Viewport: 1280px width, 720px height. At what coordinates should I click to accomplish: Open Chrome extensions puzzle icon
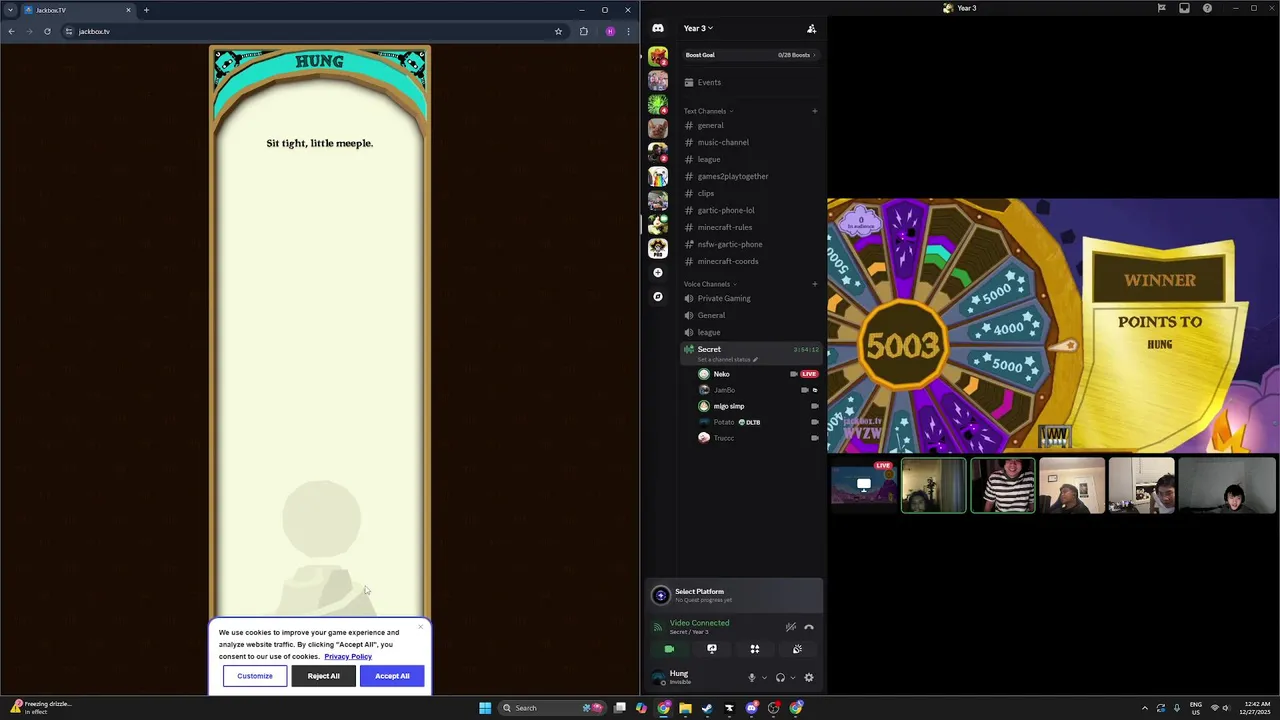pyautogui.click(x=584, y=31)
